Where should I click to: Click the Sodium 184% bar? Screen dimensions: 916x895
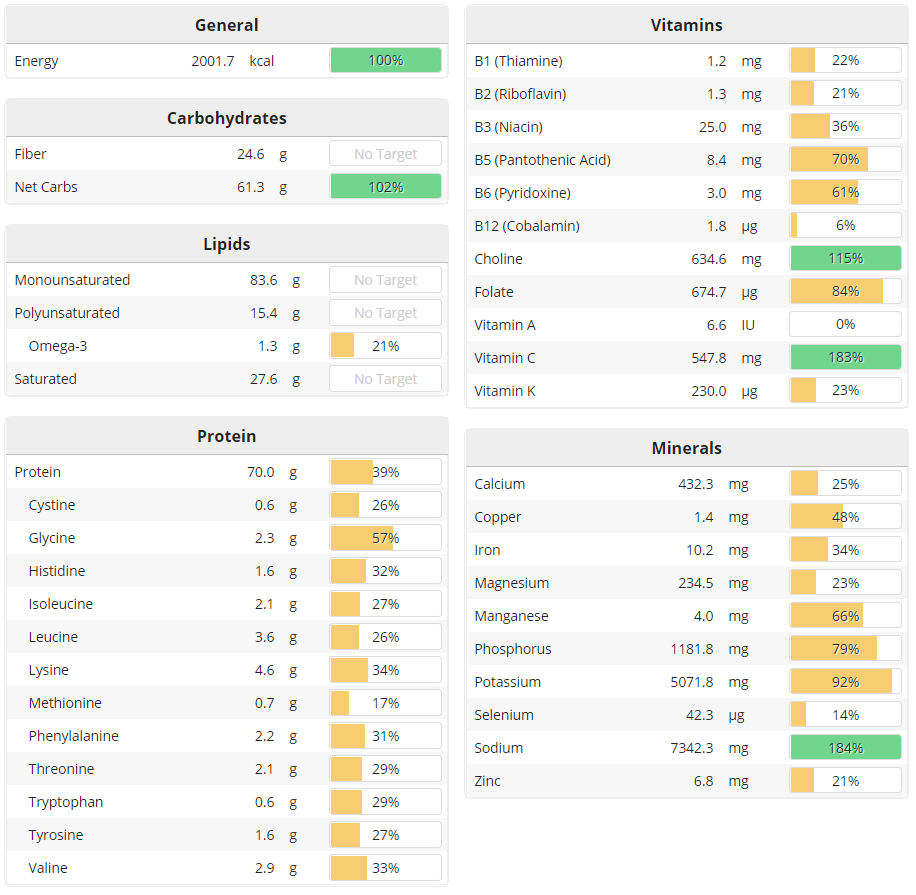(x=845, y=748)
